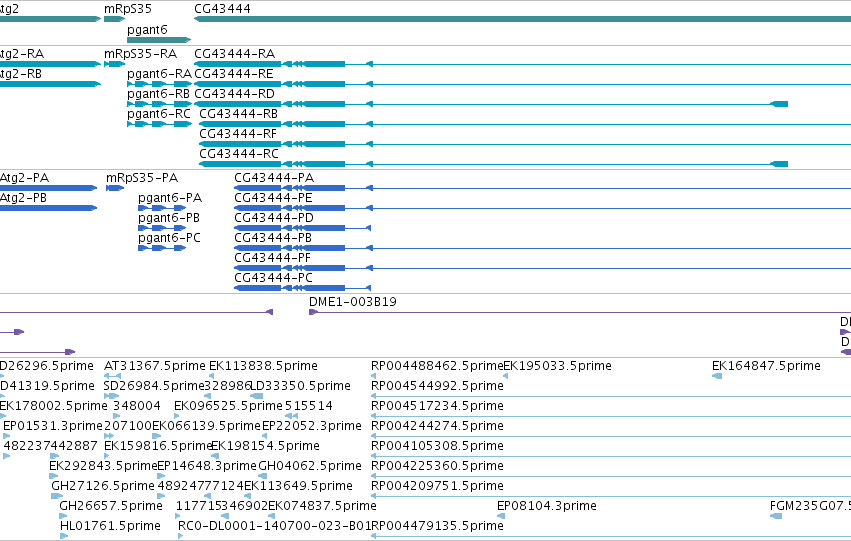Select the pgant6-RA transcript label

159,74
